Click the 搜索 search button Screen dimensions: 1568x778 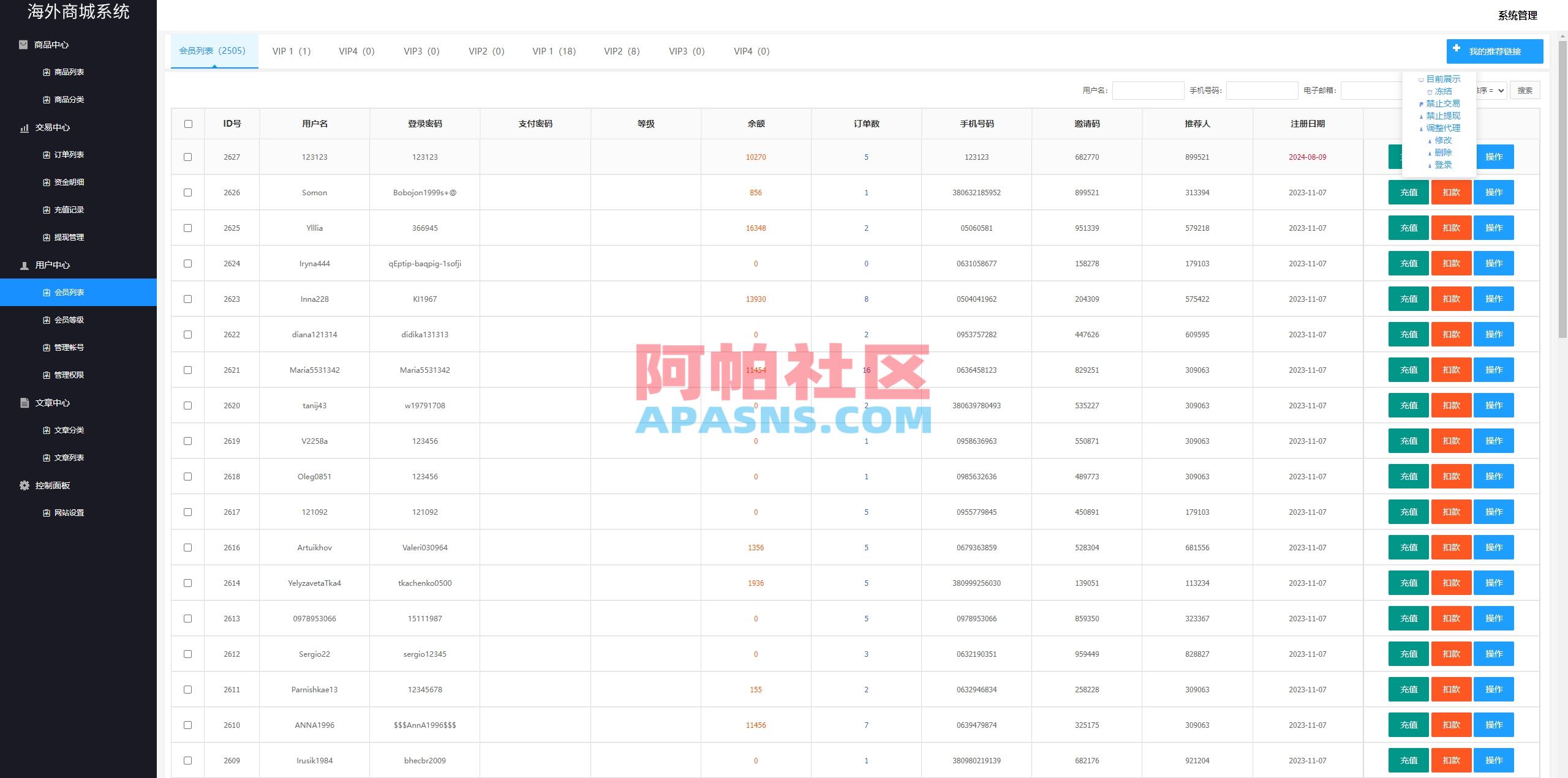point(1525,89)
